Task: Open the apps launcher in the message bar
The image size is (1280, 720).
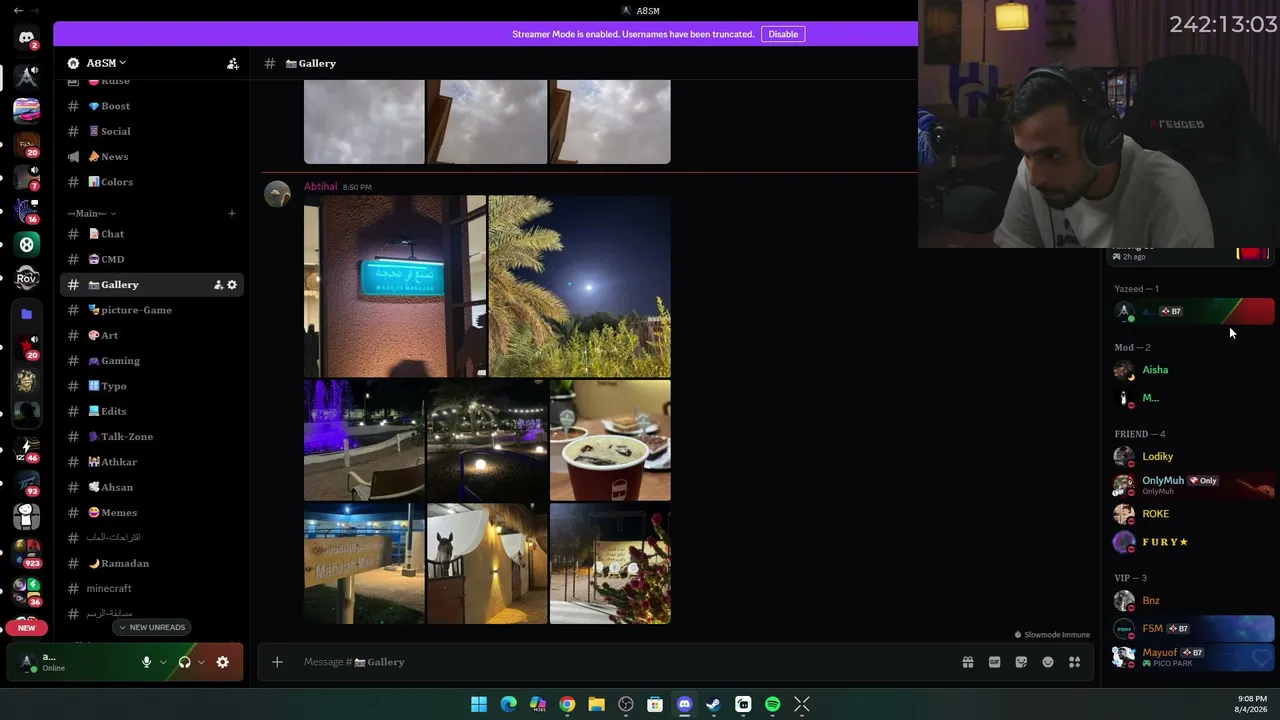Action: click(1075, 662)
